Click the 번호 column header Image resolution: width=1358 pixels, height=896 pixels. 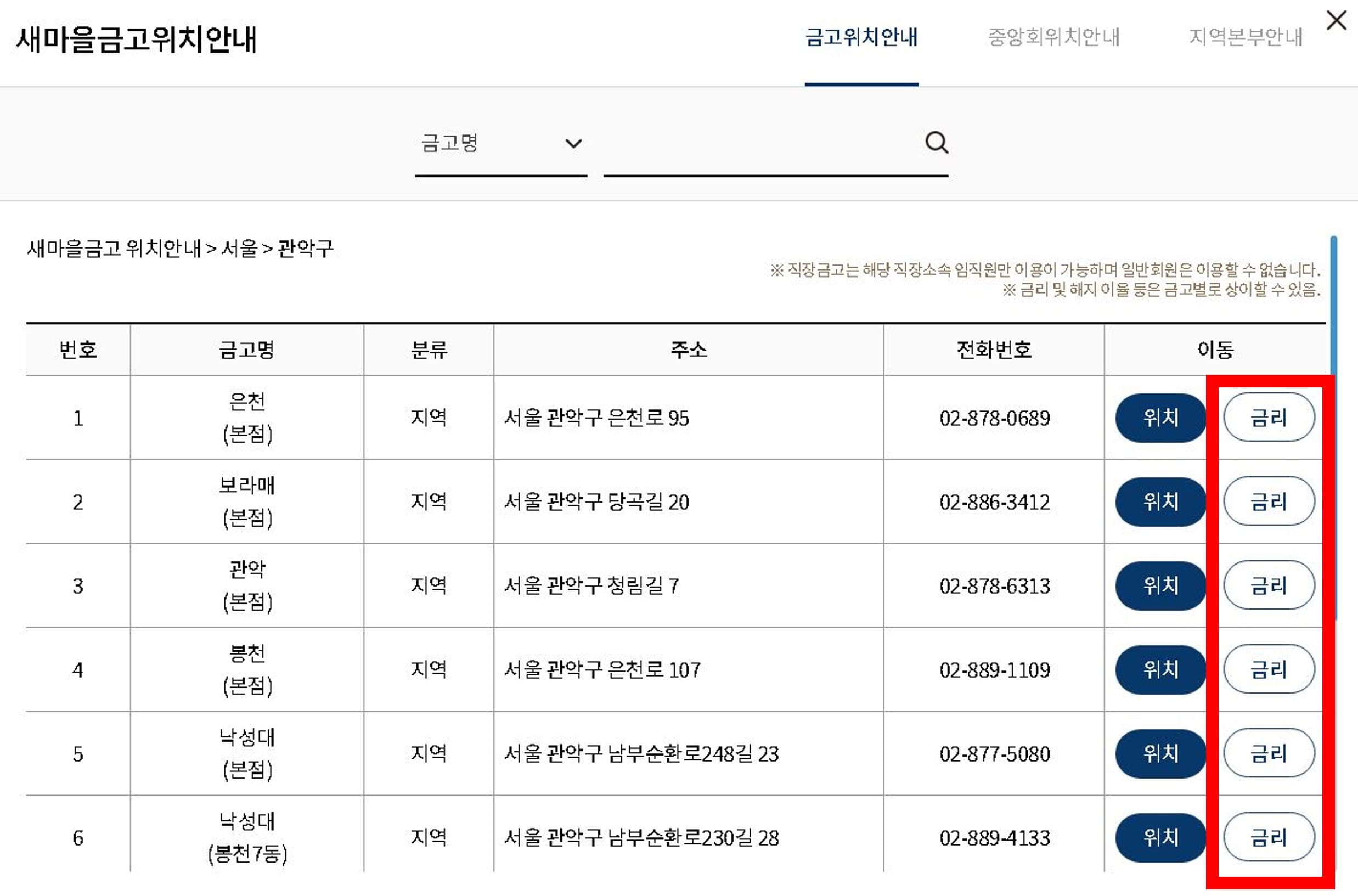[x=78, y=350]
